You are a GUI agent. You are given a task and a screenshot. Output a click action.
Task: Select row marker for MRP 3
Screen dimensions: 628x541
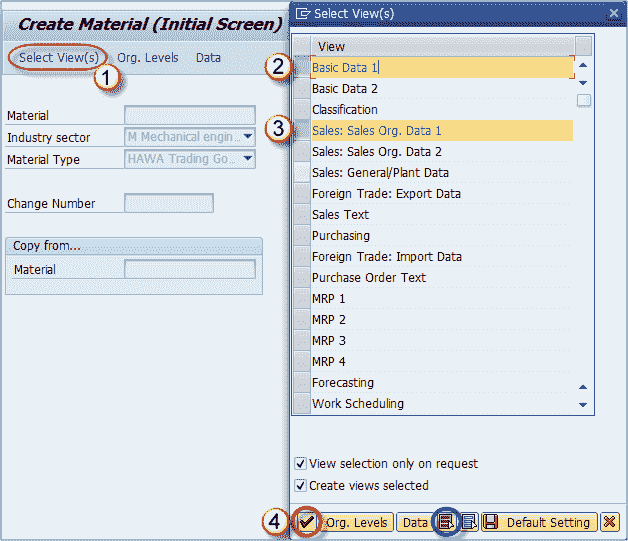click(x=302, y=340)
